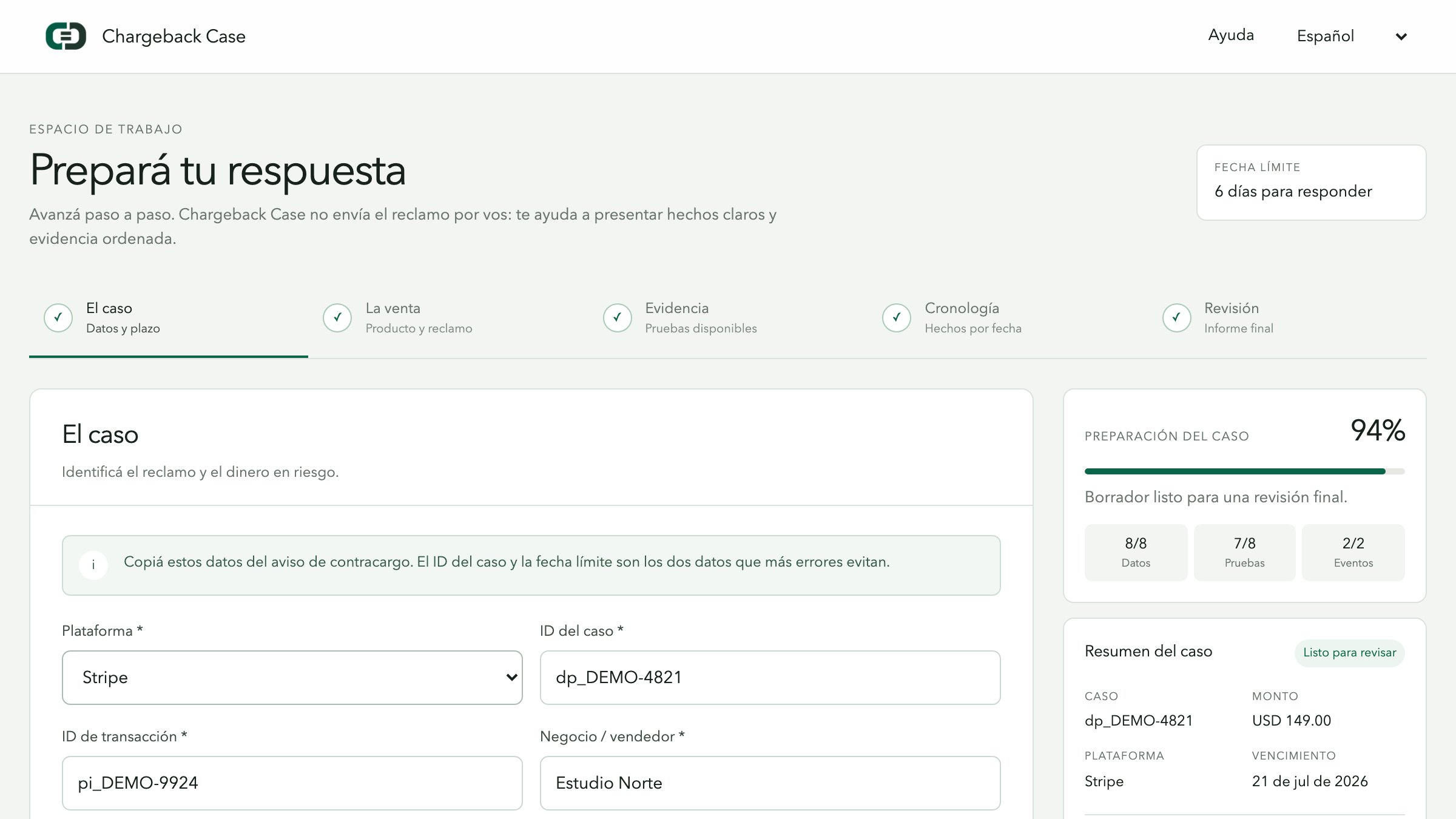Focus the ID del caso field

coord(770,677)
